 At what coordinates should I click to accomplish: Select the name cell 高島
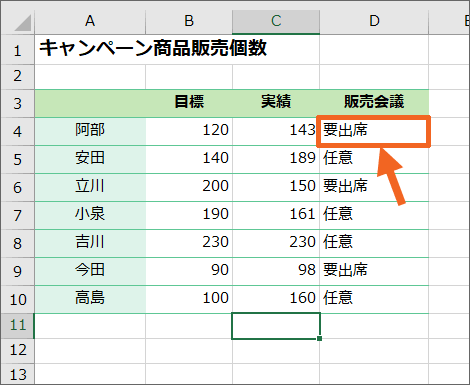click(90, 299)
